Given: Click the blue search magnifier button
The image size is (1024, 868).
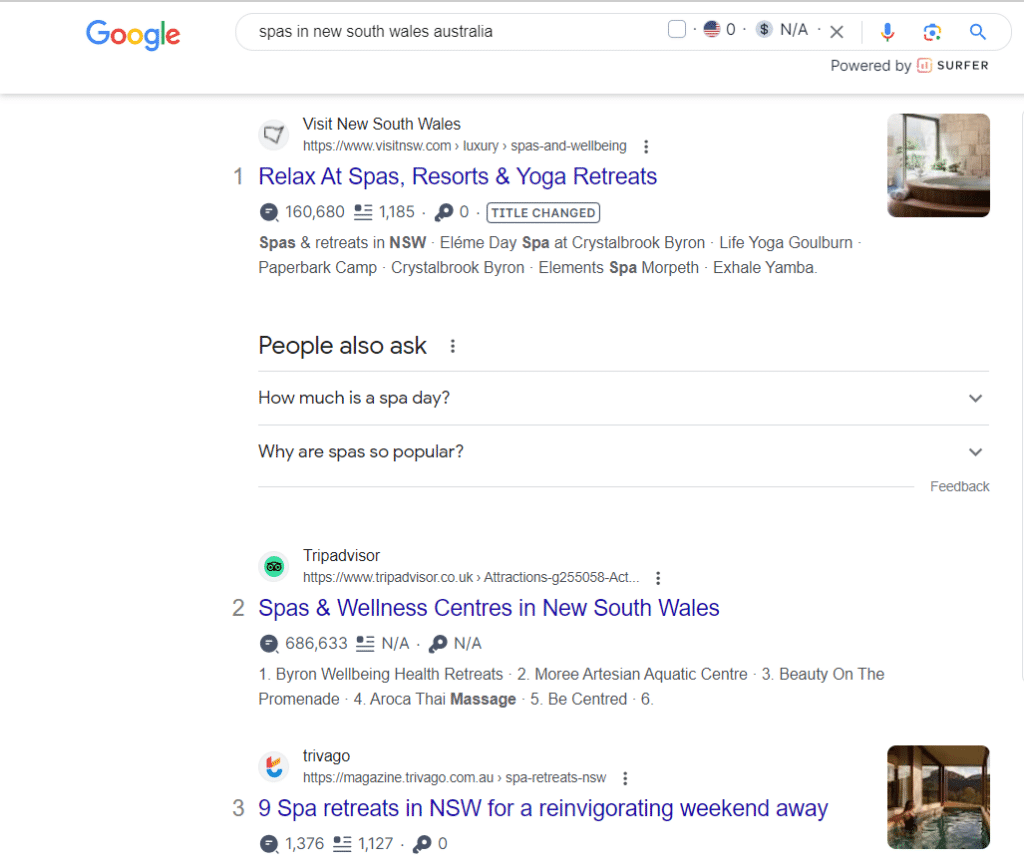Looking at the screenshot, I should click(977, 31).
